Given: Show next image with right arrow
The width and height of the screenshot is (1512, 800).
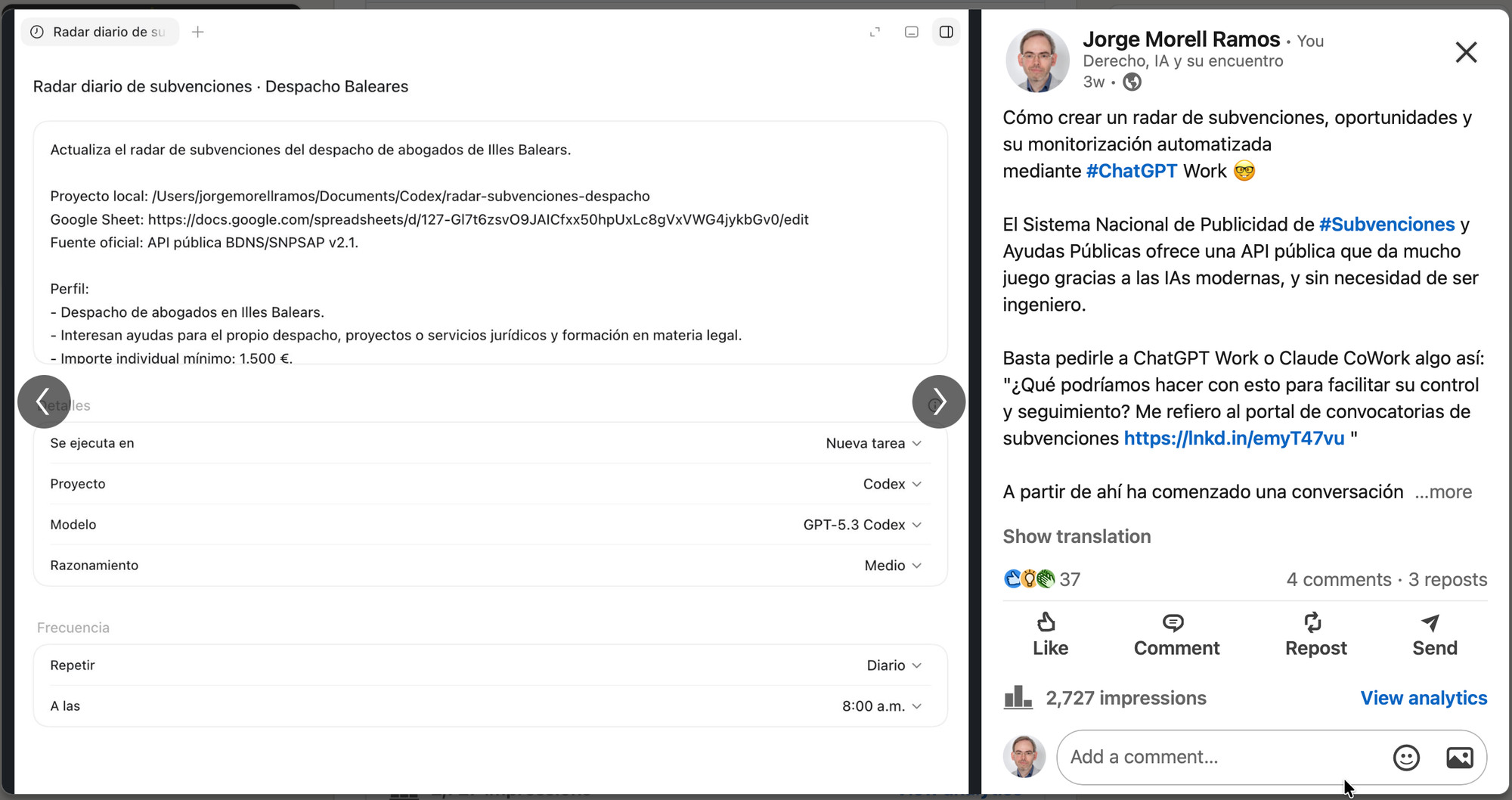Looking at the screenshot, I should [x=939, y=402].
